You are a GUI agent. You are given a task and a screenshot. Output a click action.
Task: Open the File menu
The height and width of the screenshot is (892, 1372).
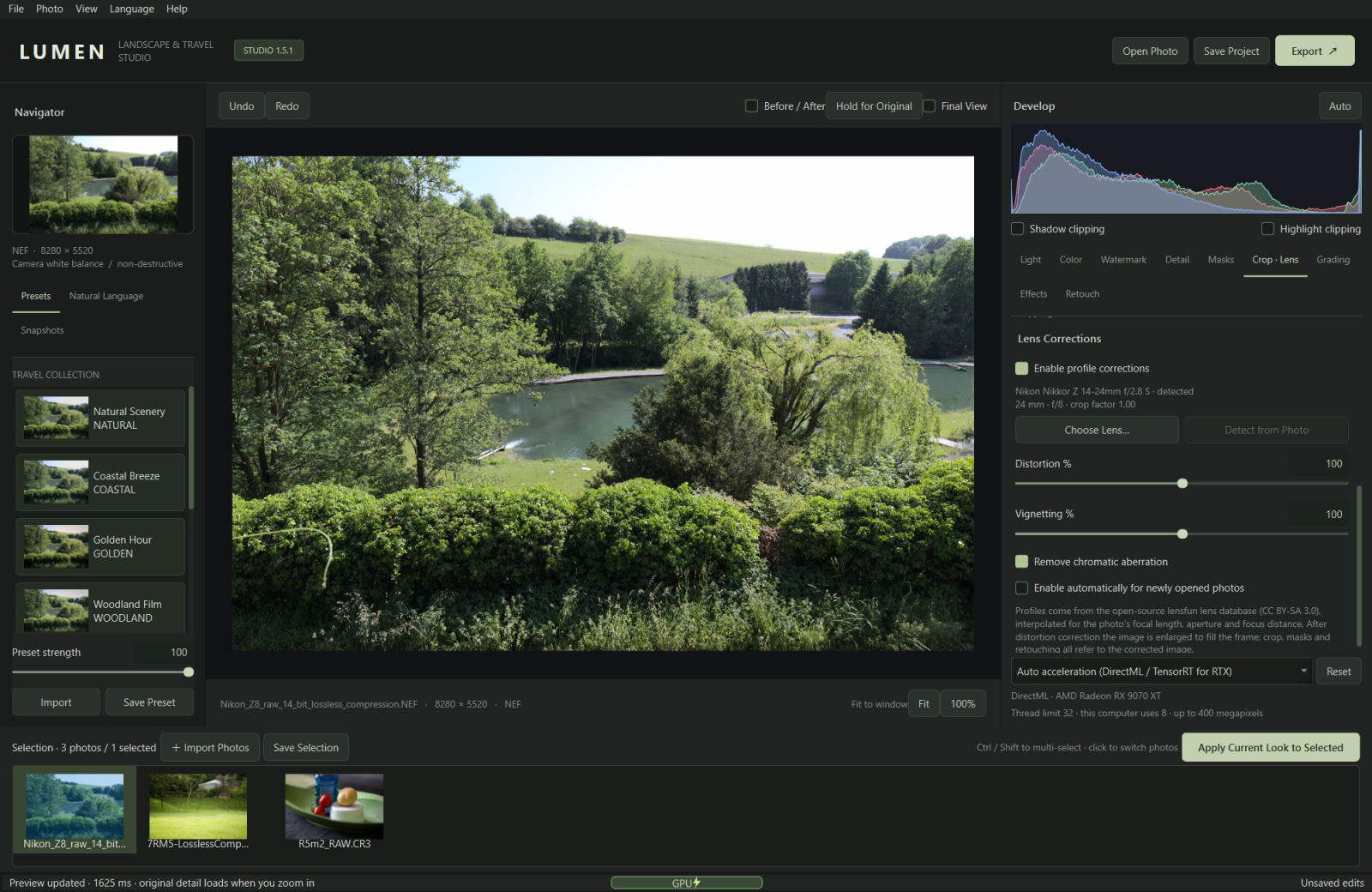tap(16, 9)
